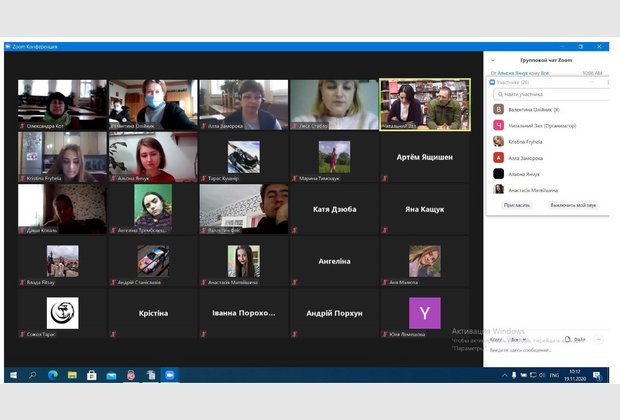Click the Zoom icon in the taskbar
This screenshot has width=620, height=420.
pyautogui.click(x=170, y=375)
